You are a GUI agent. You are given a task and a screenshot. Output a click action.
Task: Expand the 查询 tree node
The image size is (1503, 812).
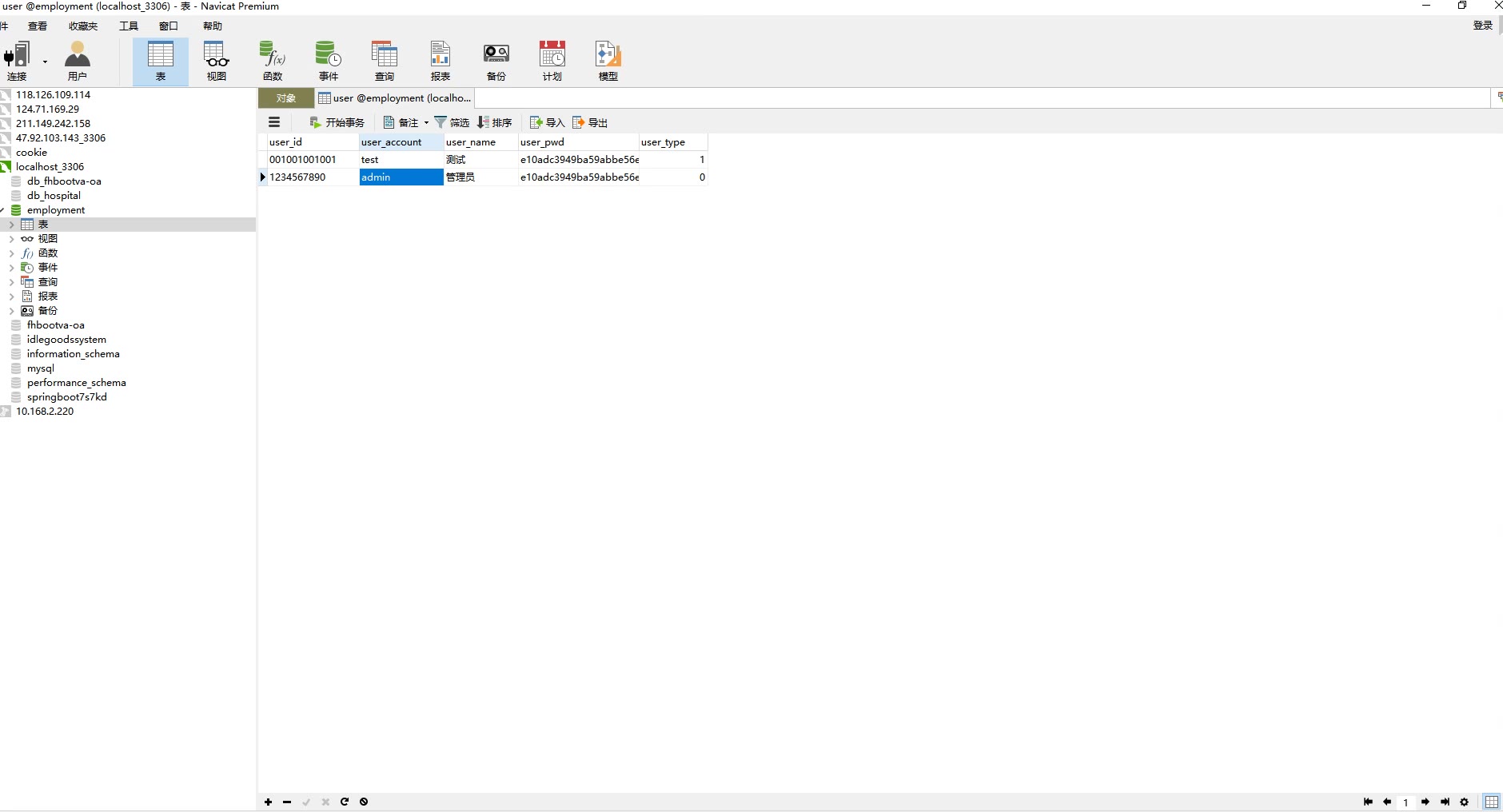11,282
